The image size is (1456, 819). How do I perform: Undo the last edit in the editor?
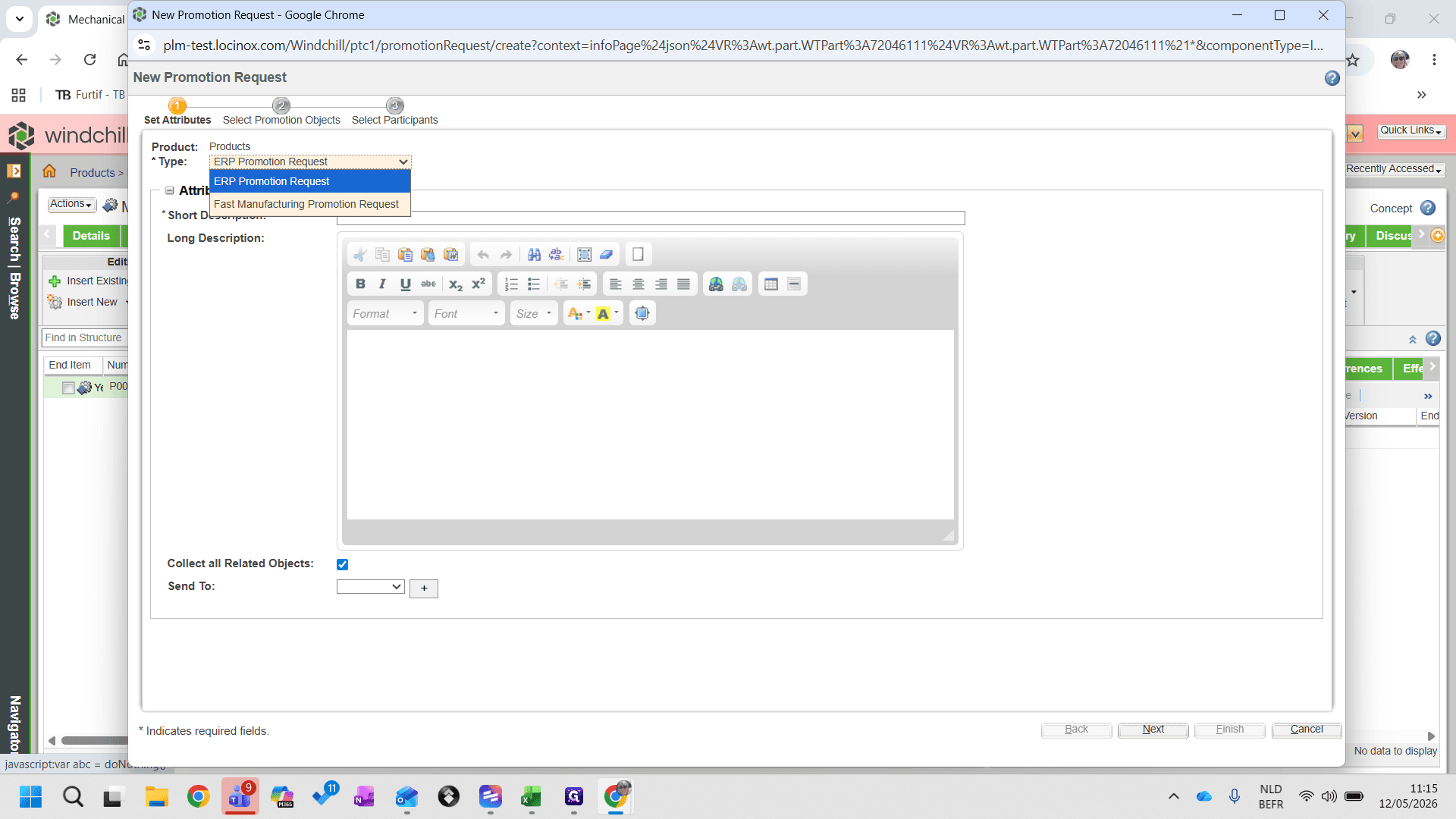pyautogui.click(x=483, y=255)
